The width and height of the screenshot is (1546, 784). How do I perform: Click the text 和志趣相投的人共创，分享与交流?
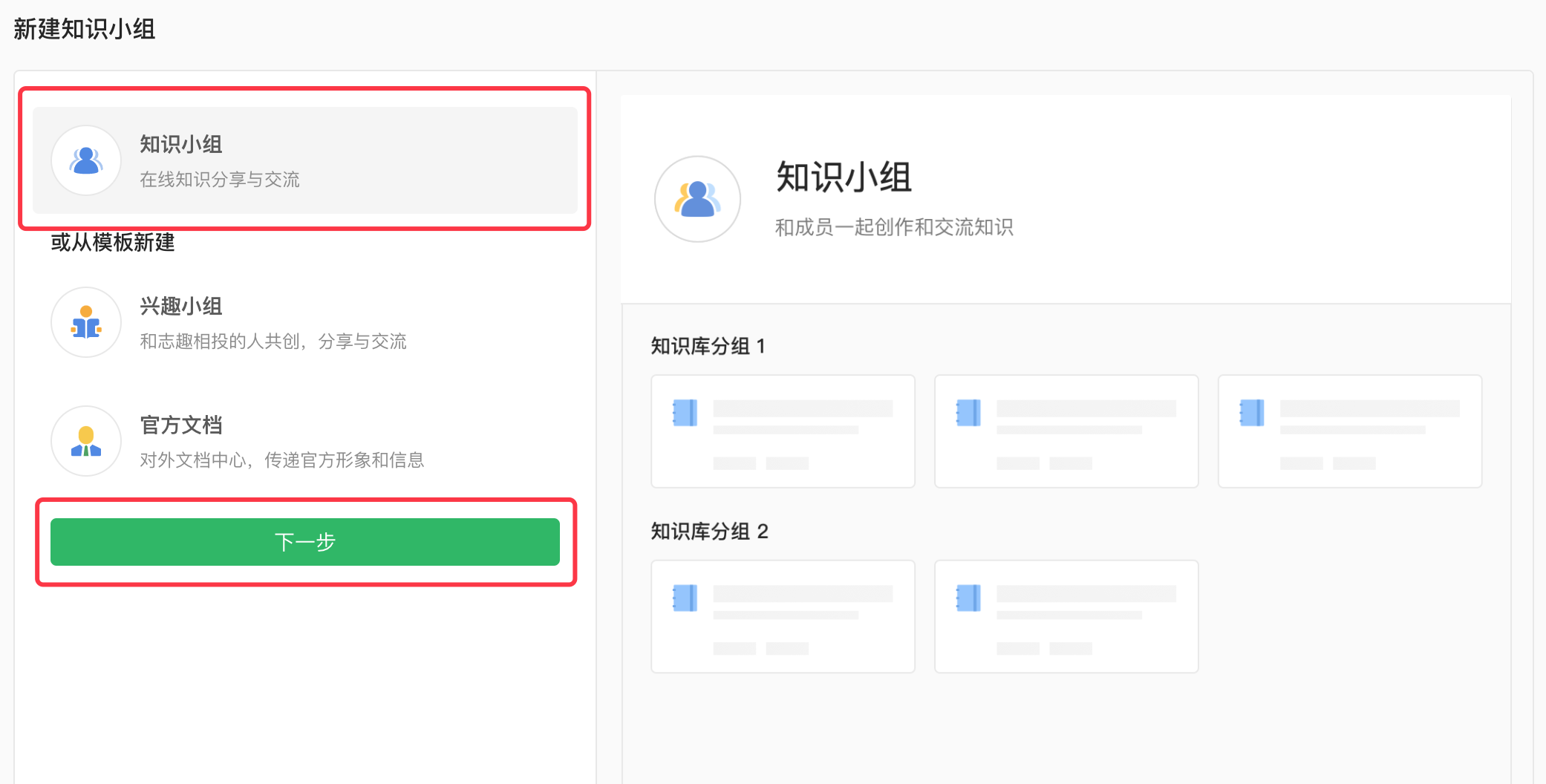point(273,342)
